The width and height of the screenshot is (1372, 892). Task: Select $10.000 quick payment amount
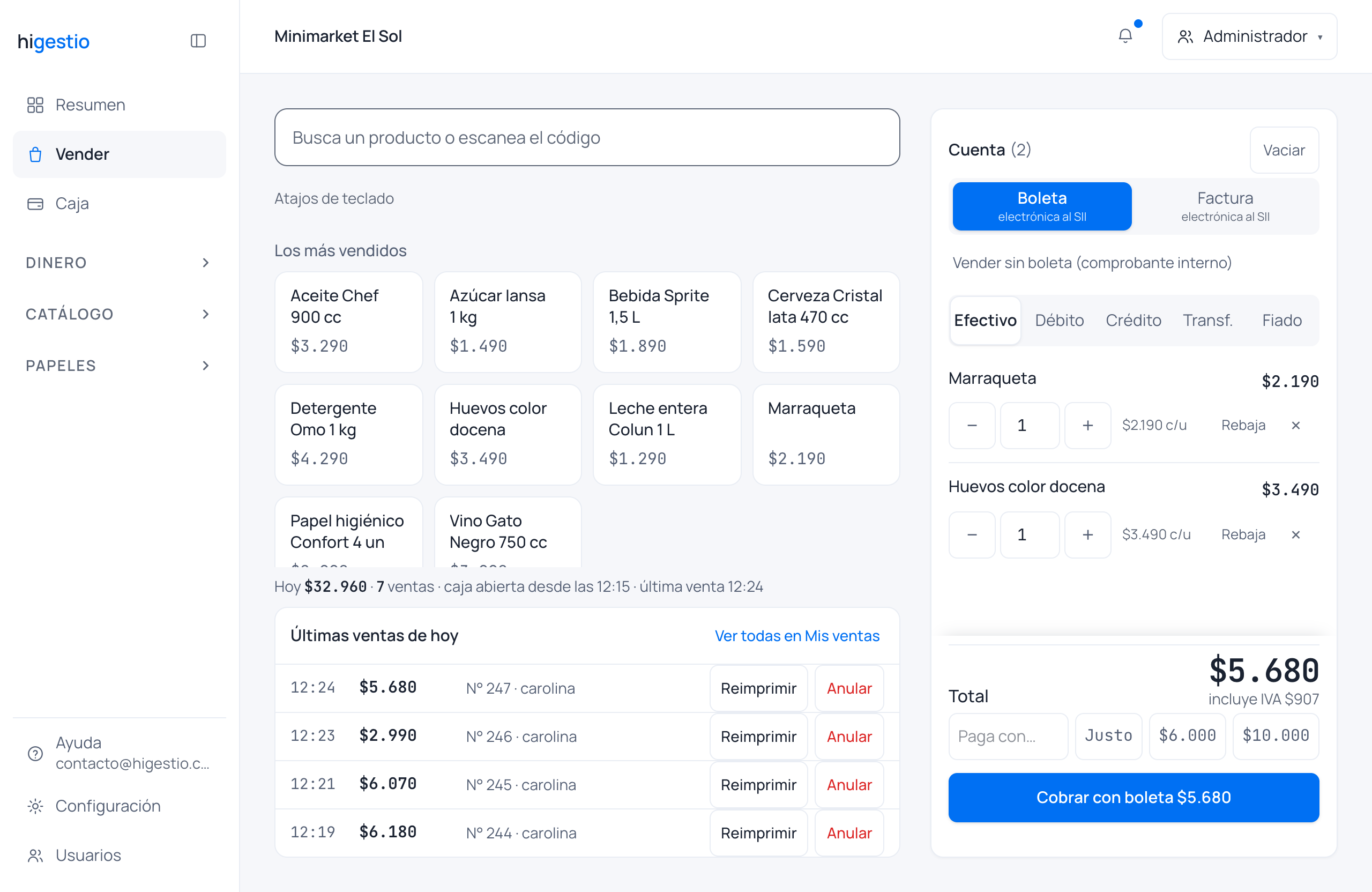coord(1275,736)
